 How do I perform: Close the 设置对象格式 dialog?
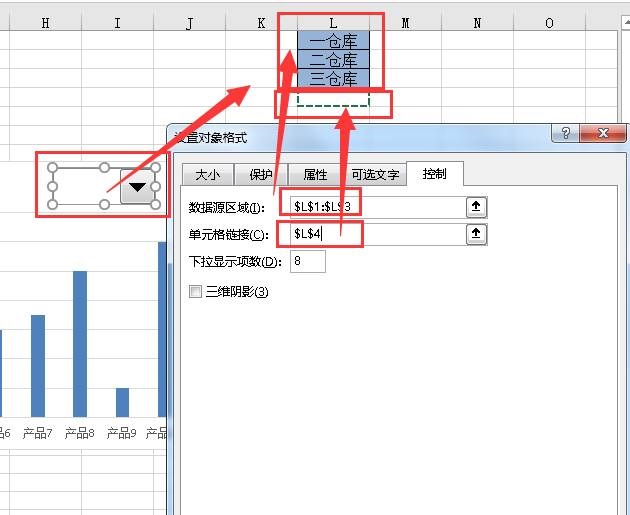[x=603, y=133]
